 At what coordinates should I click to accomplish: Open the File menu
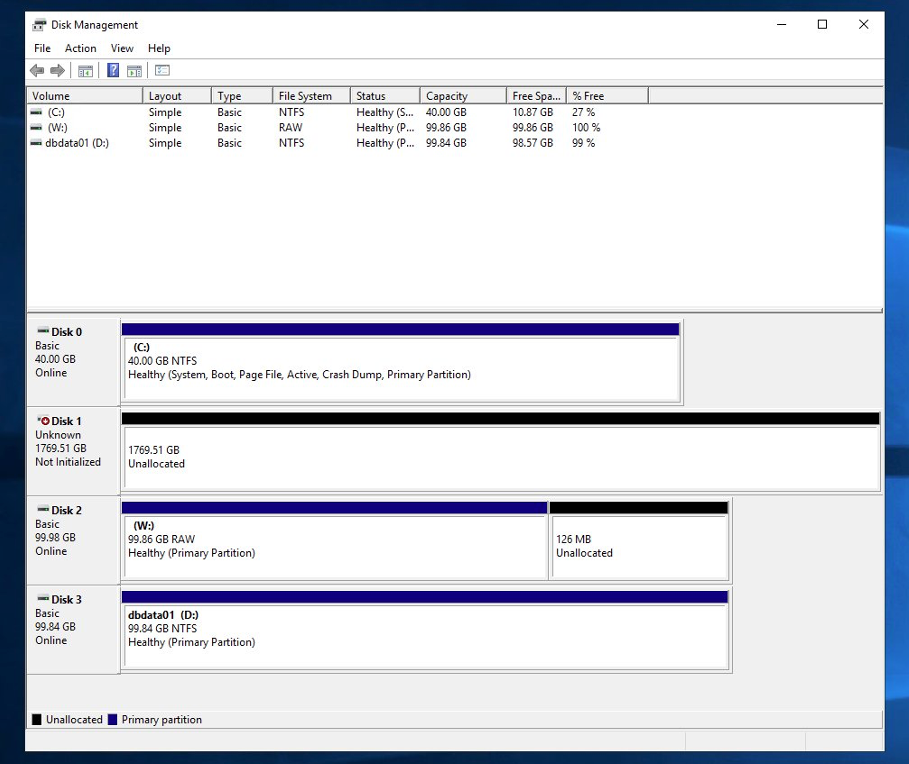[42, 48]
